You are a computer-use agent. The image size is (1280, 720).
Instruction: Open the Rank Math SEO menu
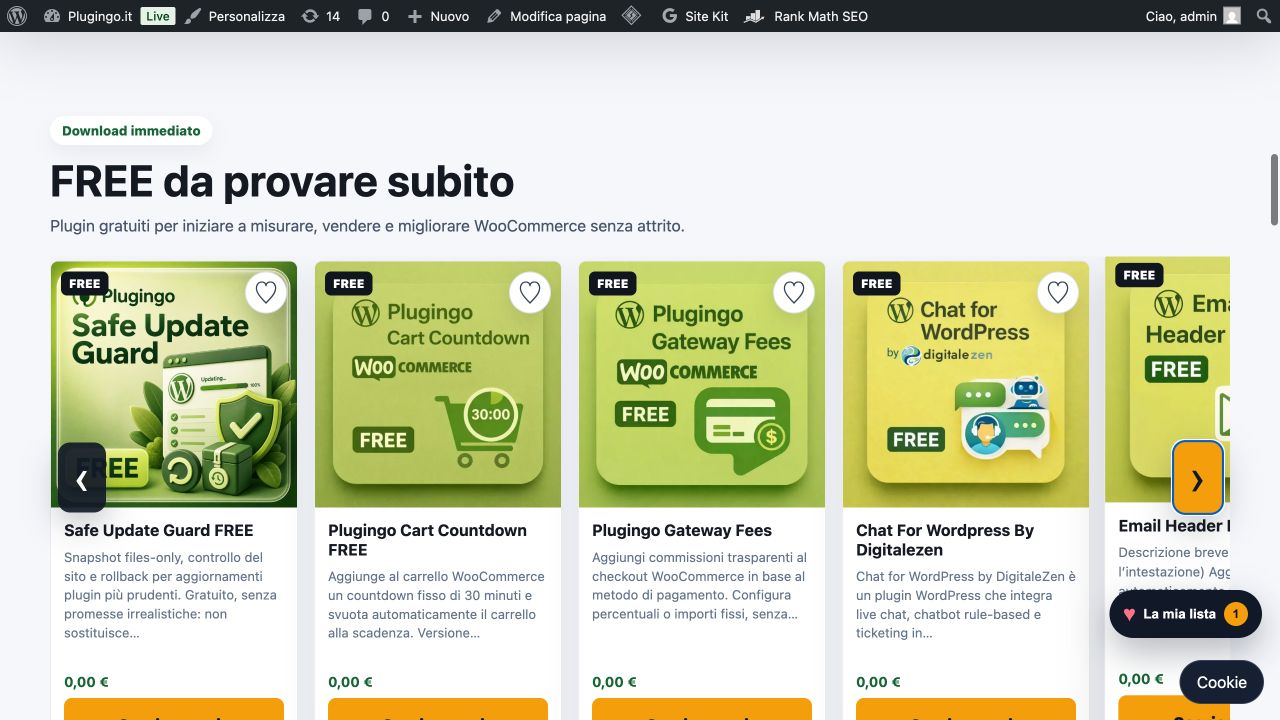click(x=807, y=16)
